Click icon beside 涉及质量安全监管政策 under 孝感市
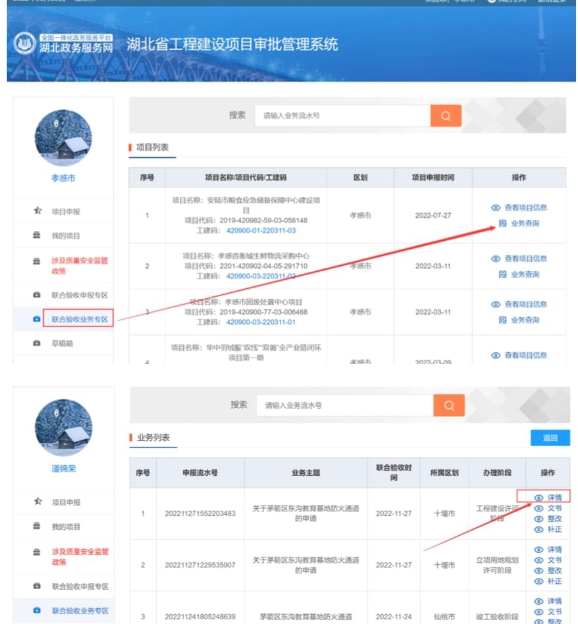Image resolution: width=578 pixels, height=624 pixels. pyautogui.click(x=37, y=261)
